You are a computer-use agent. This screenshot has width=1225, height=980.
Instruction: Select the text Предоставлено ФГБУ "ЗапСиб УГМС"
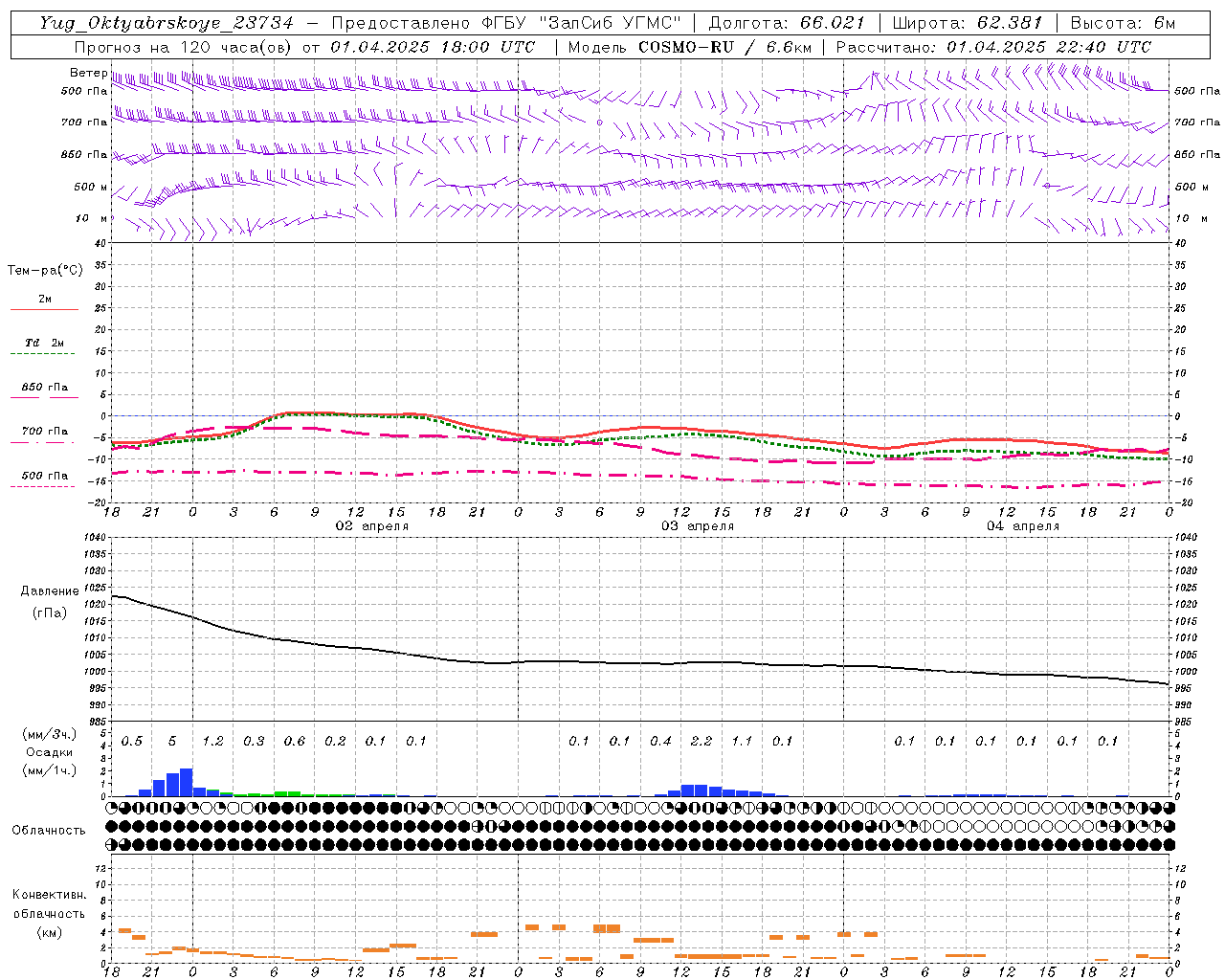(505, 23)
